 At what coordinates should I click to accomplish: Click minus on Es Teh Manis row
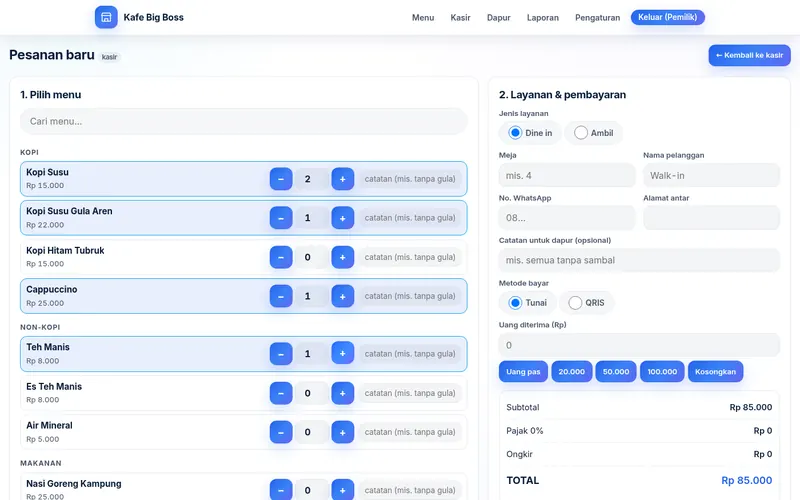click(281, 393)
